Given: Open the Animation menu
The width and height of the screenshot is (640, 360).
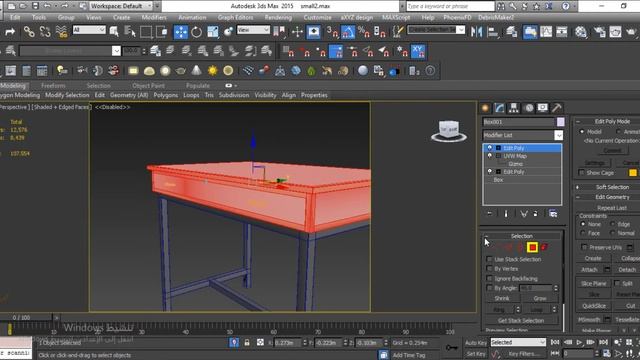Looking at the screenshot, I should click(x=192, y=18).
